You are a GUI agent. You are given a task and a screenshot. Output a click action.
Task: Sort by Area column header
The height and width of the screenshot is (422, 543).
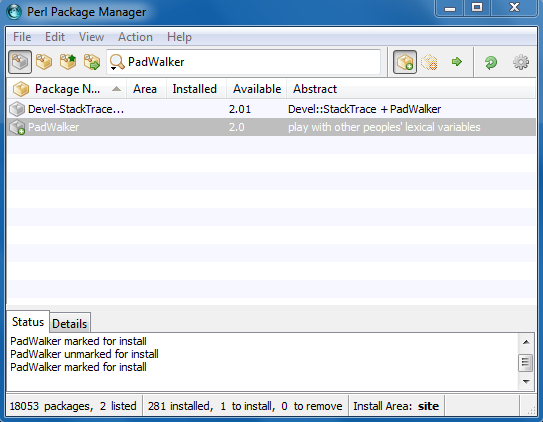(145, 89)
